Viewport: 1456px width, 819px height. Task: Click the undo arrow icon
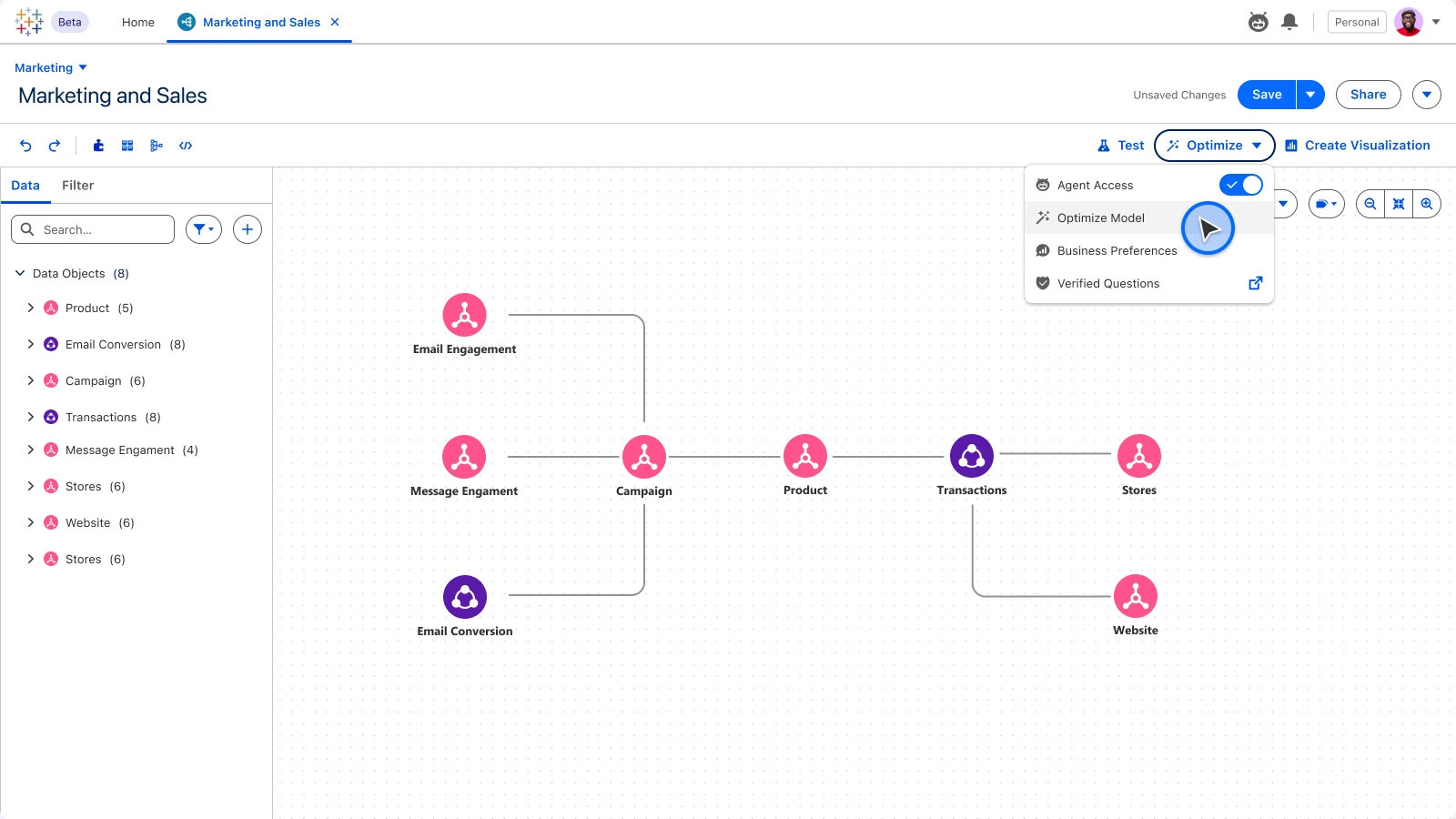pos(25,146)
